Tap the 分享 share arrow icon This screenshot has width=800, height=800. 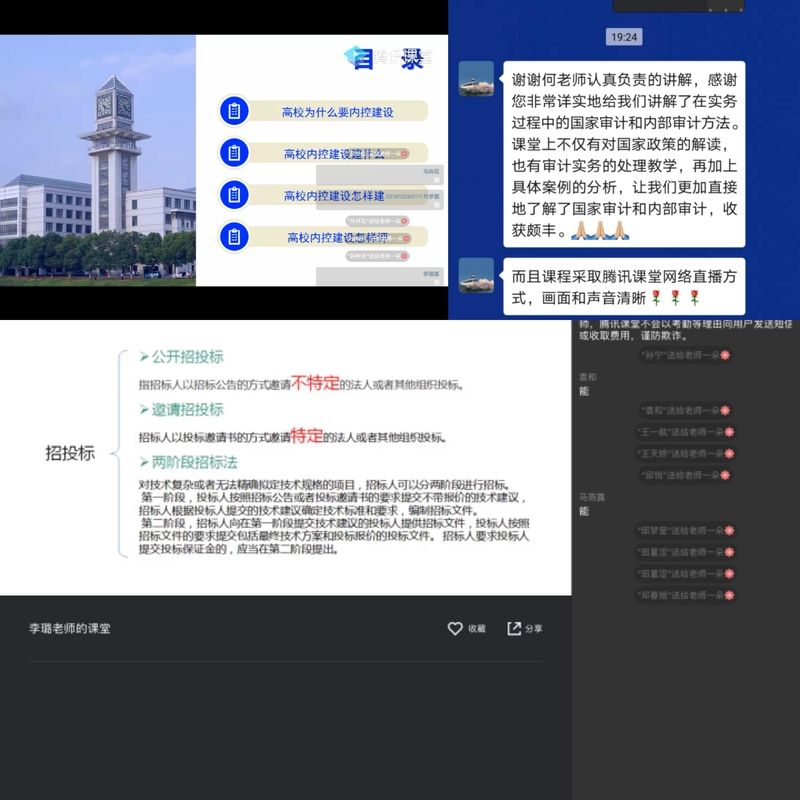(x=514, y=628)
